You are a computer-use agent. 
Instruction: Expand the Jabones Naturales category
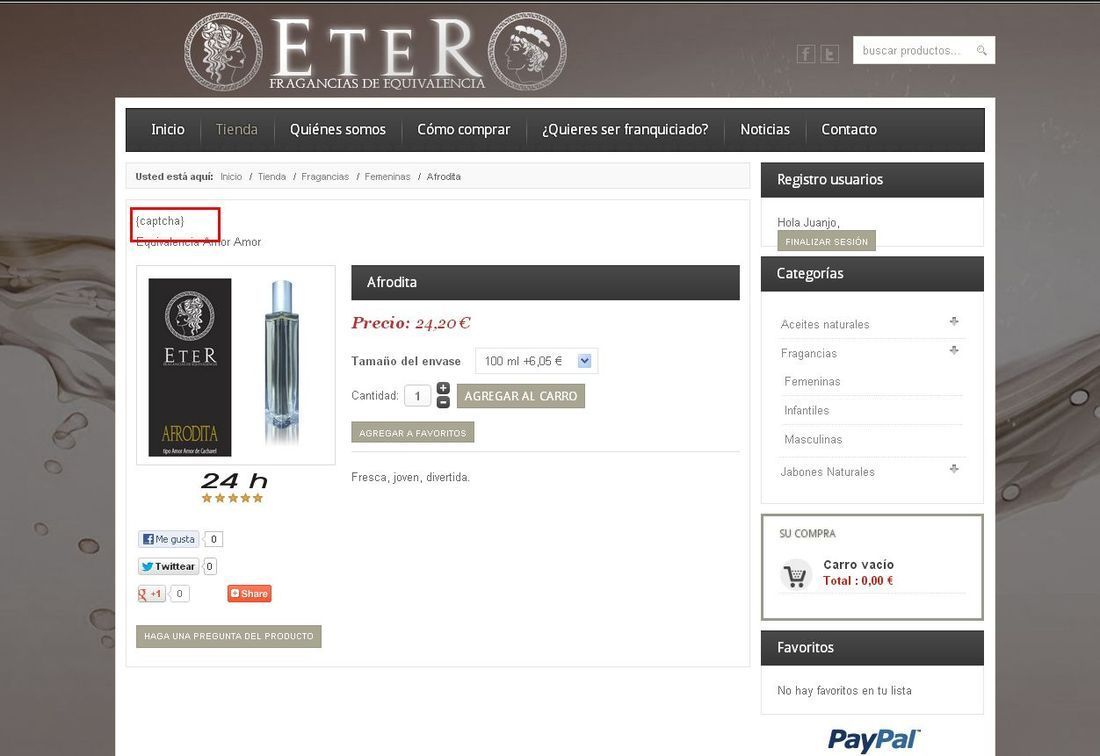[x=953, y=468]
